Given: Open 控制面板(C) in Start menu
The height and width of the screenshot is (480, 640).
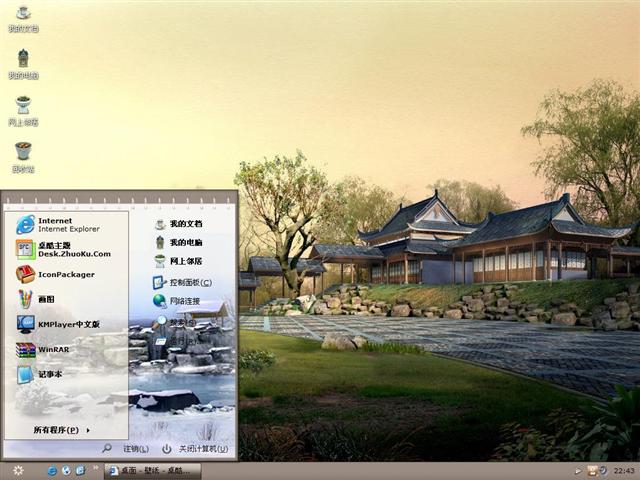Looking at the screenshot, I should pyautogui.click(x=182, y=282).
